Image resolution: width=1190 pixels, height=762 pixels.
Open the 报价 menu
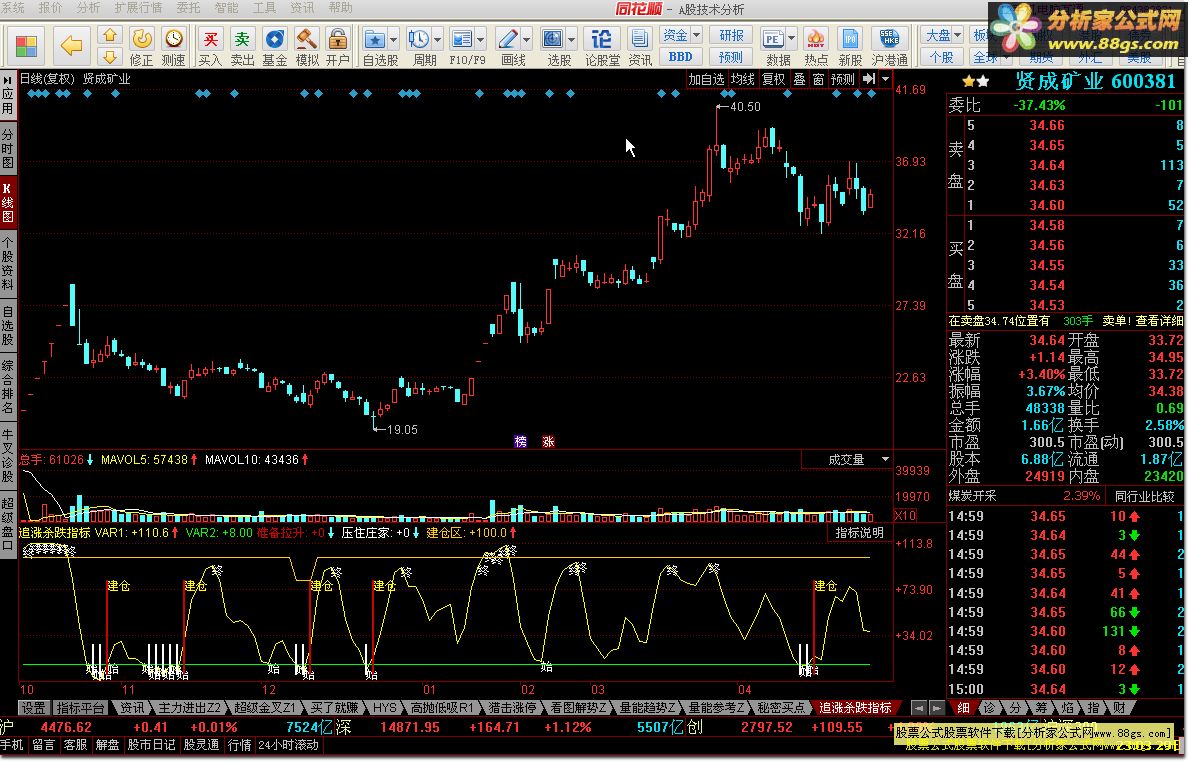click(x=50, y=8)
